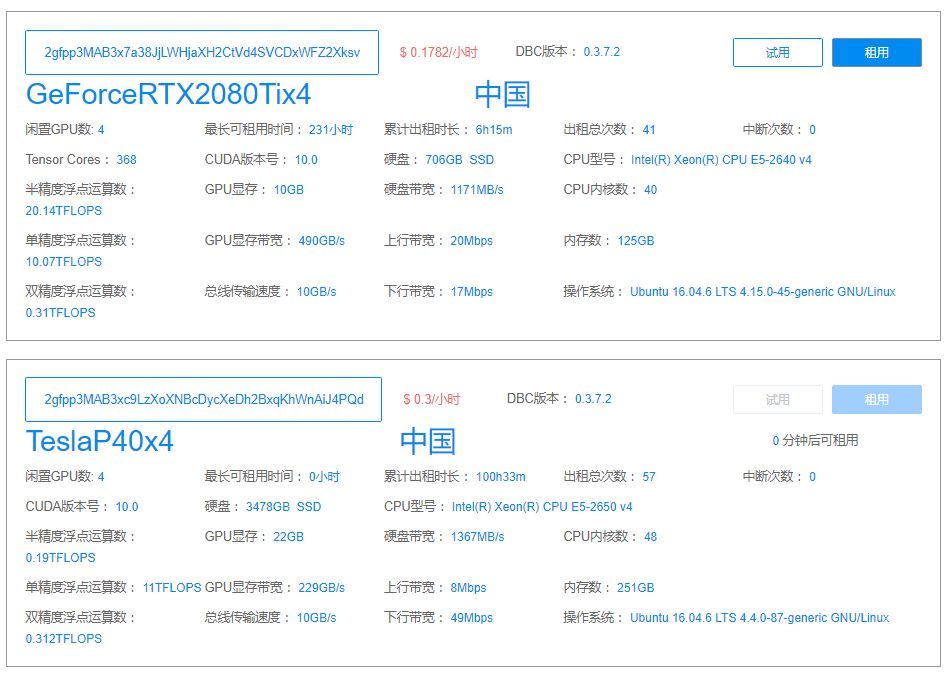Click the 0小时 max rental time value

pyautogui.click(x=325, y=477)
